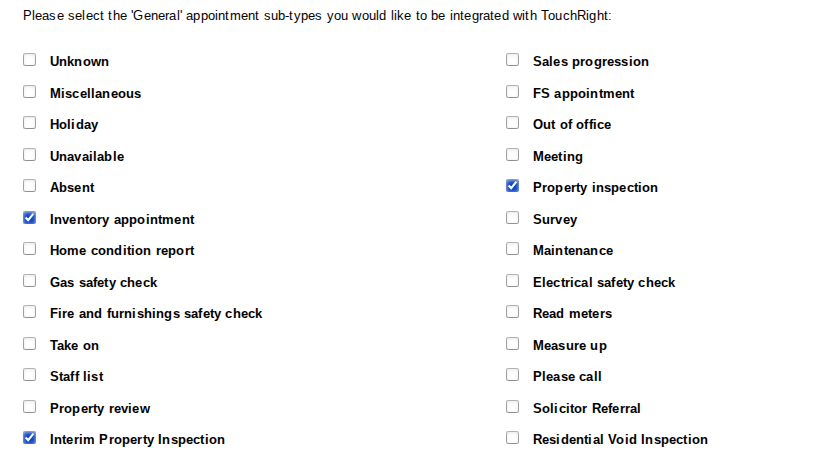815x461 pixels.
Task: Select the Survey checkbox
Action: (512, 218)
